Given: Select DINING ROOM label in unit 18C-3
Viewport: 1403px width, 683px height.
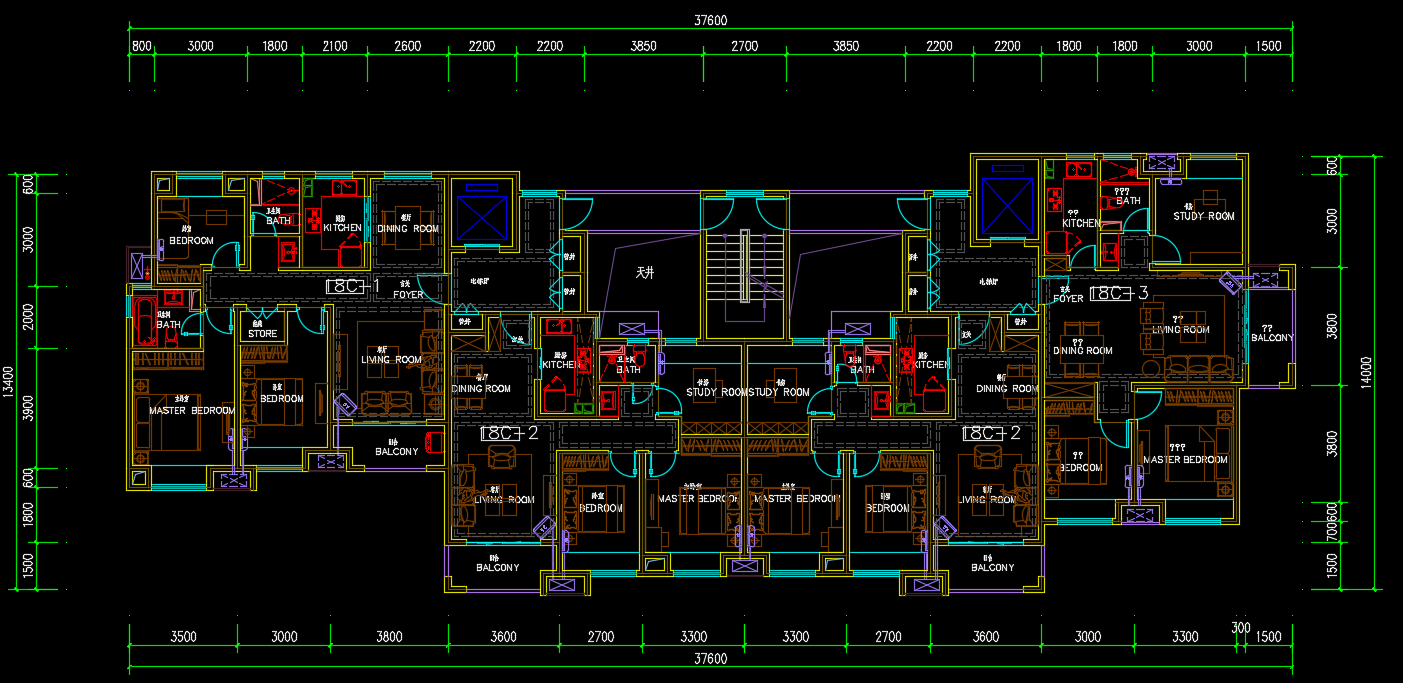Looking at the screenshot, I should [1083, 350].
